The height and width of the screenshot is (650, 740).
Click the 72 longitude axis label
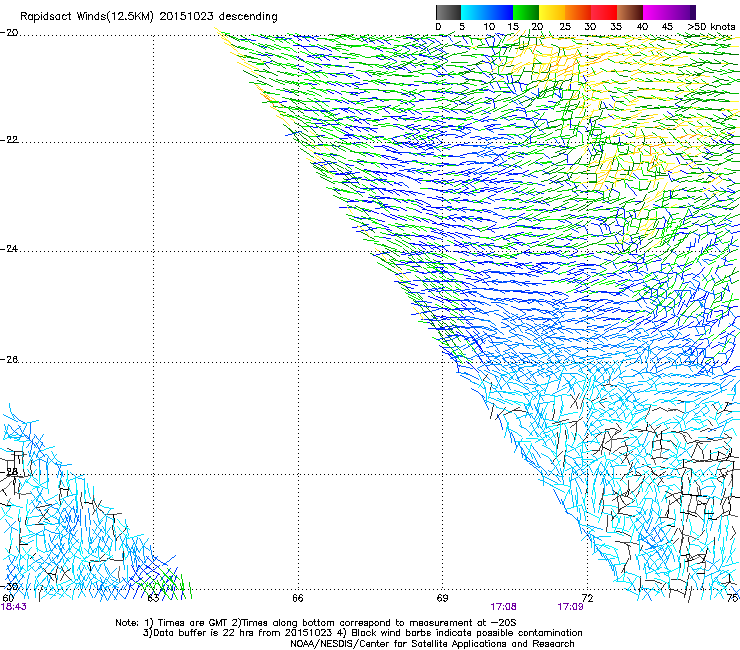(587, 598)
